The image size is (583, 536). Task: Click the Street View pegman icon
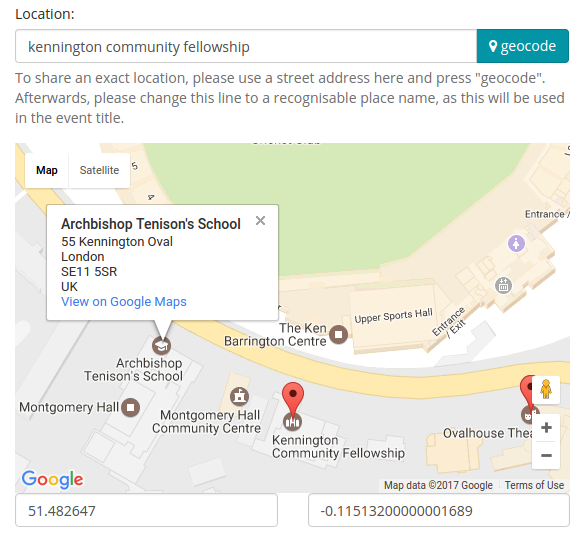click(x=546, y=390)
